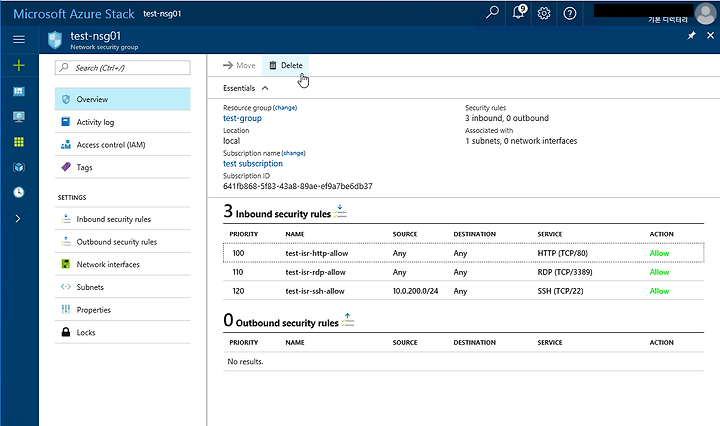This screenshot has width=720, height=426.
Task: Click RDP (TCP/3389) service cell
Action: (x=565, y=272)
